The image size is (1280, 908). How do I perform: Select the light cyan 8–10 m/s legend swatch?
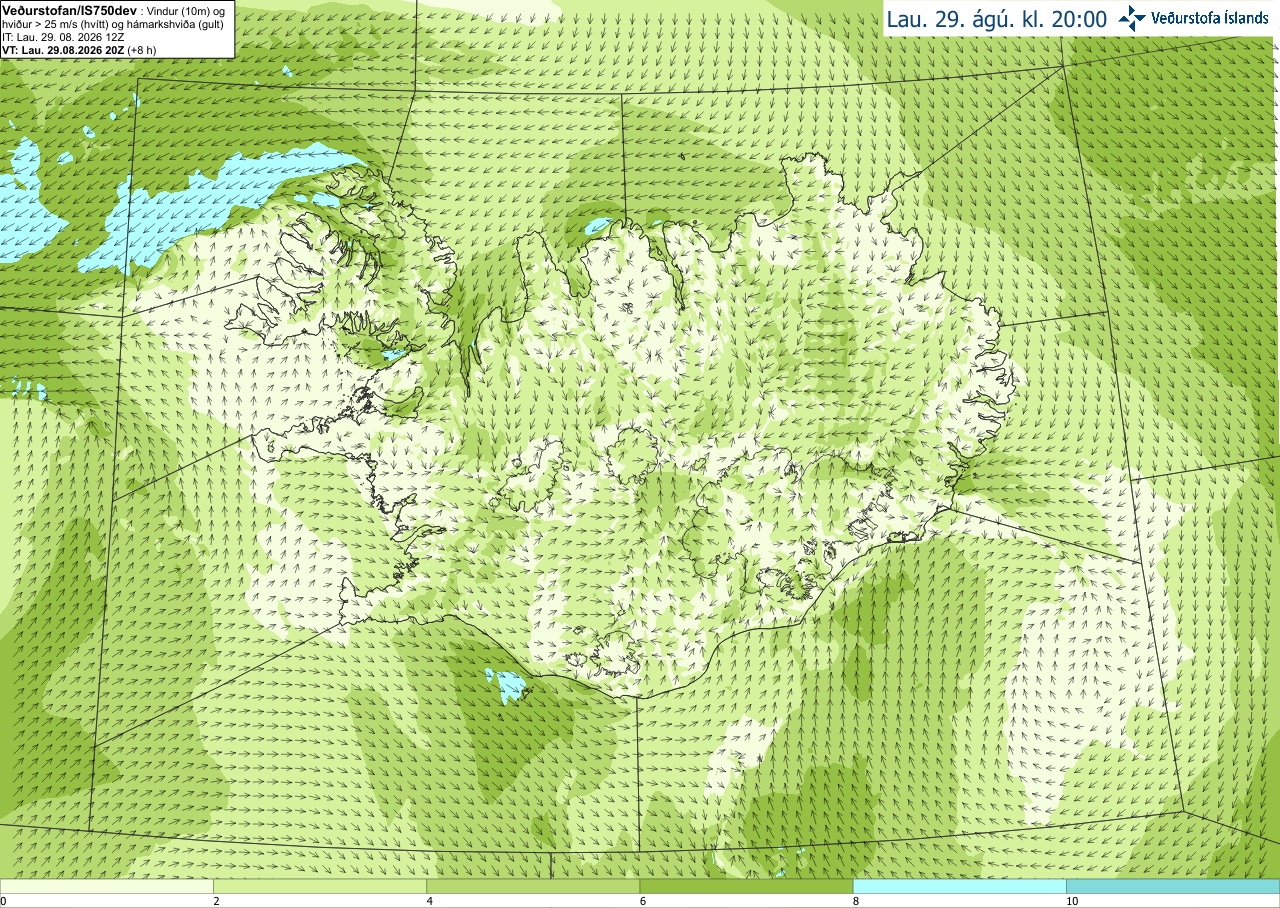(x=959, y=886)
